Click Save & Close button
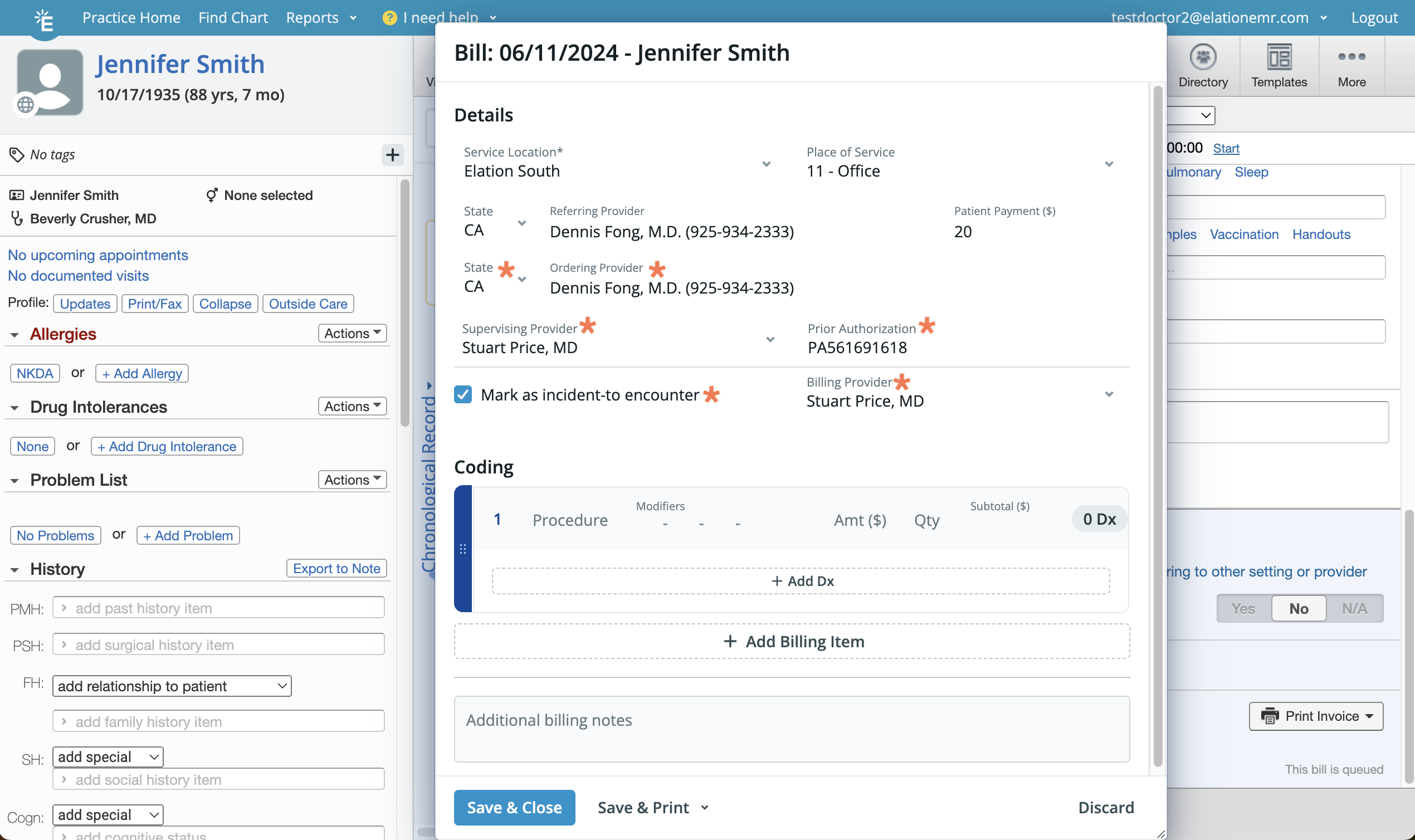Image resolution: width=1415 pixels, height=840 pixels. pyautogui.click(x=514, y=807)
